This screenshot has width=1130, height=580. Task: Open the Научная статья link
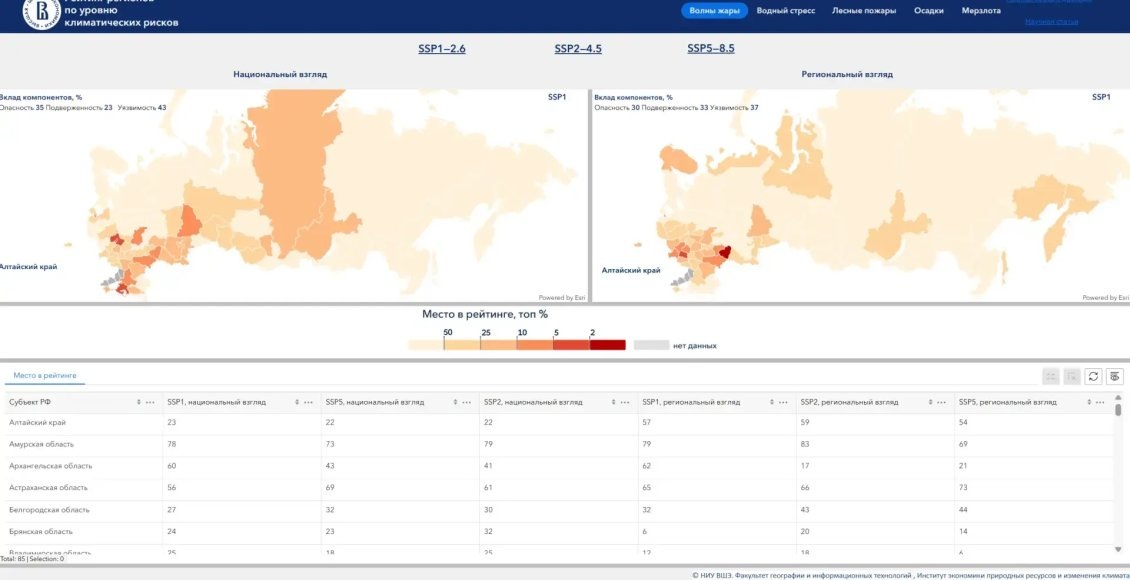pos(1051,22)
